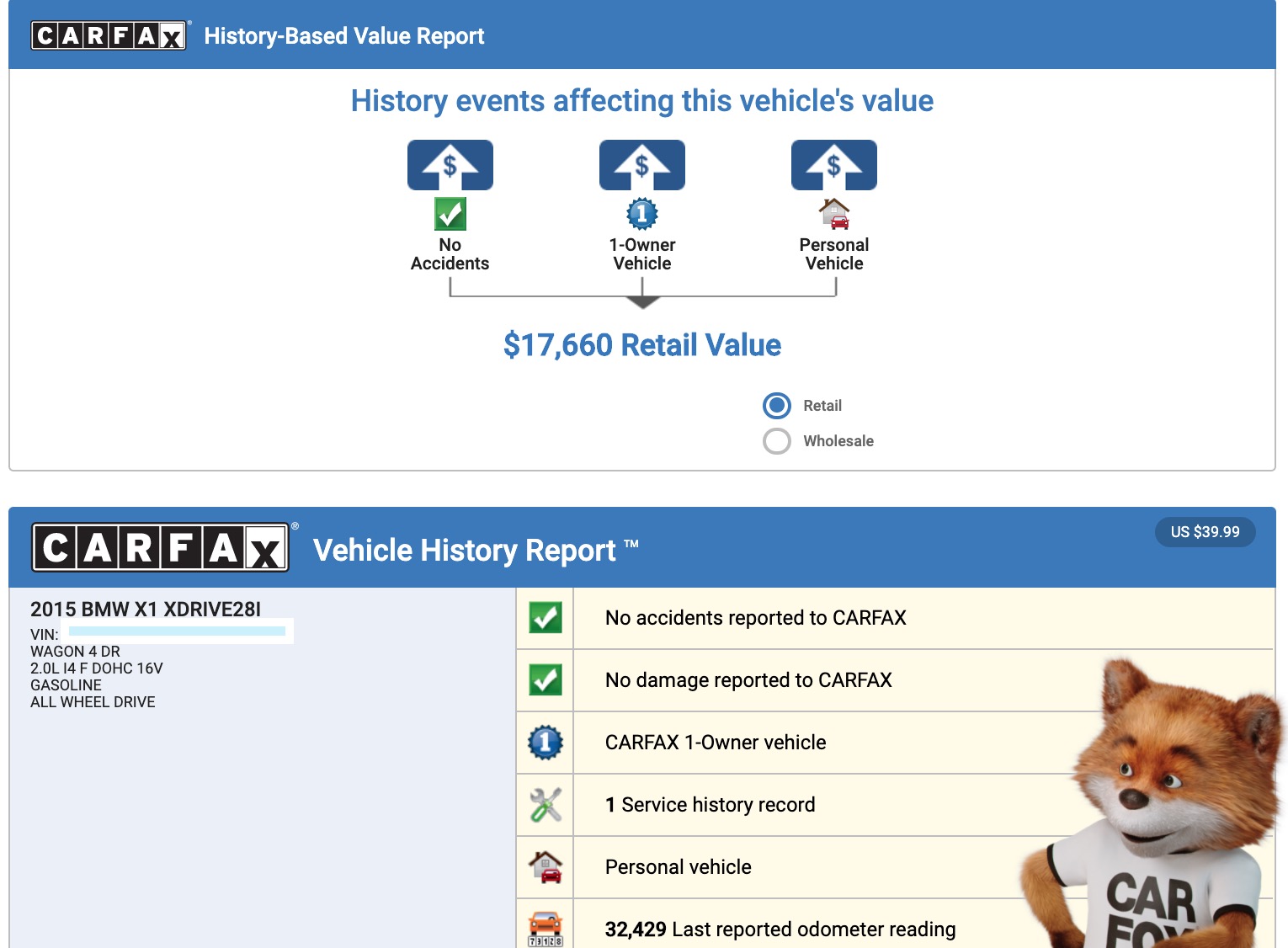Click the 'History events affecting this vehicle's value' heading

tap(642, 101)
